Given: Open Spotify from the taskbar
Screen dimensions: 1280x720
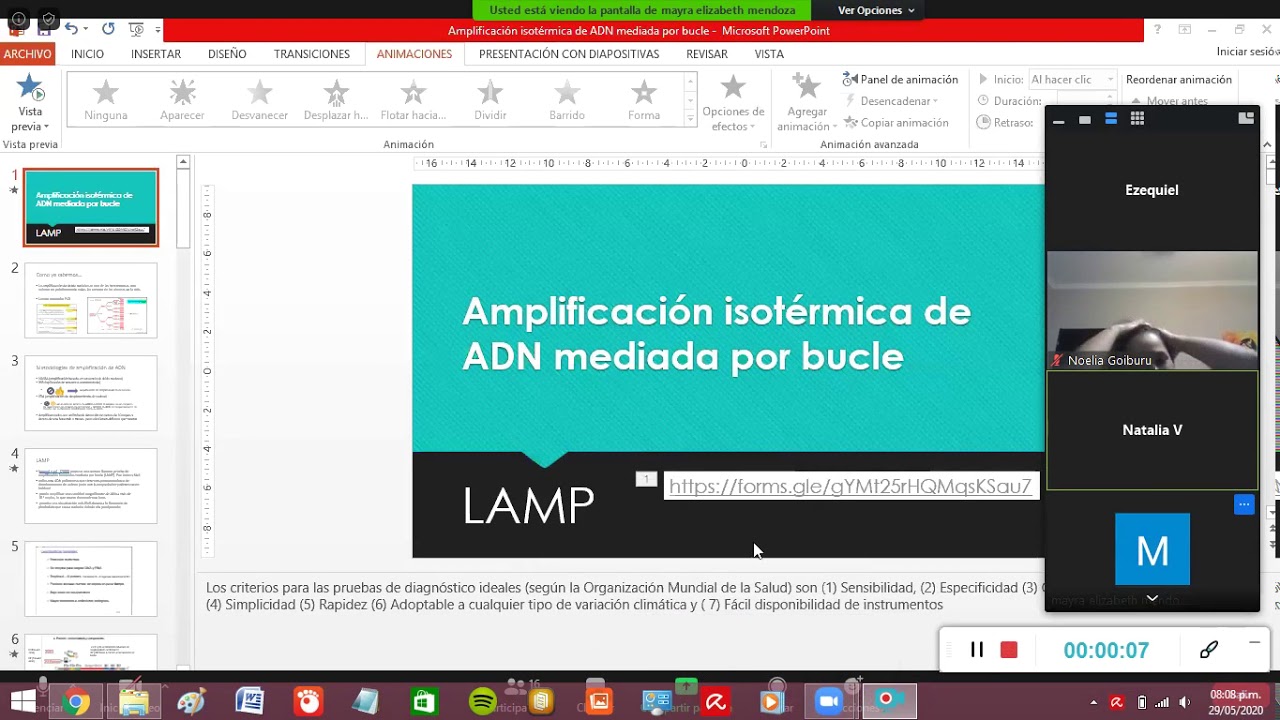Looking at the screenshot, I should click(x=483, y=702).
